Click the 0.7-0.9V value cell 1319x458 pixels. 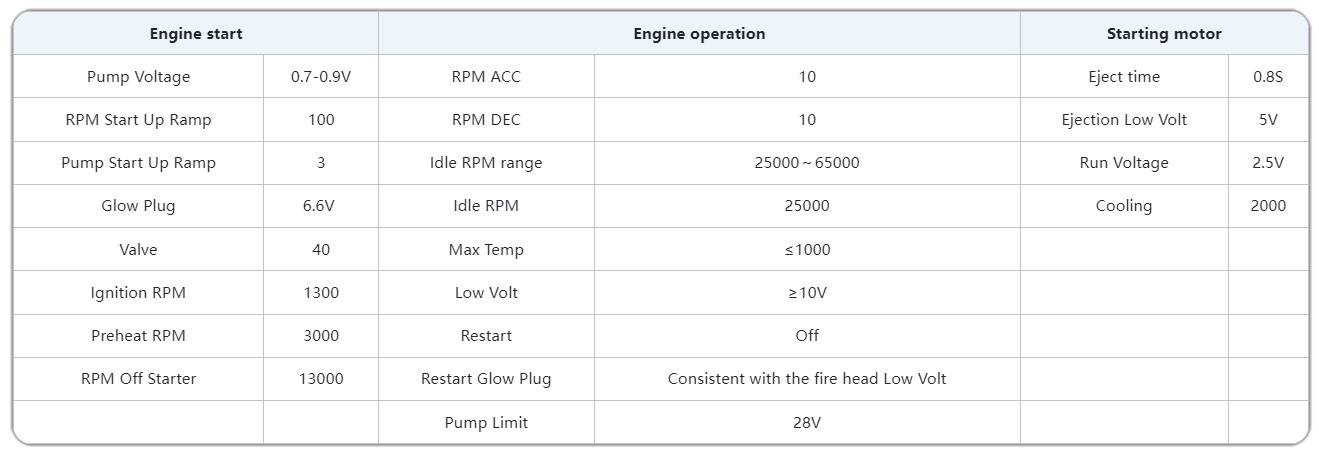click(321, 77)
